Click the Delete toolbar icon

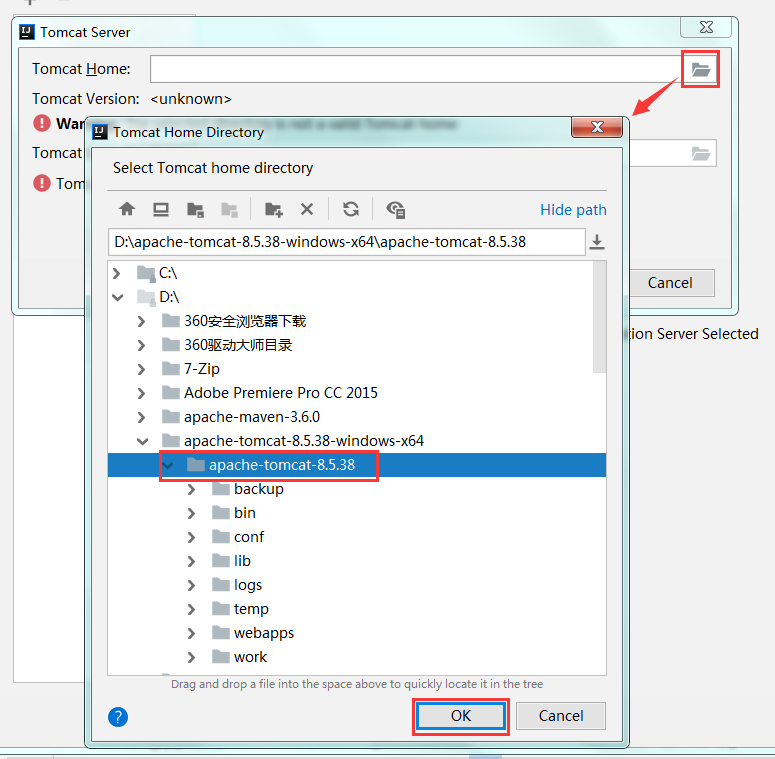pyautogui.click(x=307, y=209)
